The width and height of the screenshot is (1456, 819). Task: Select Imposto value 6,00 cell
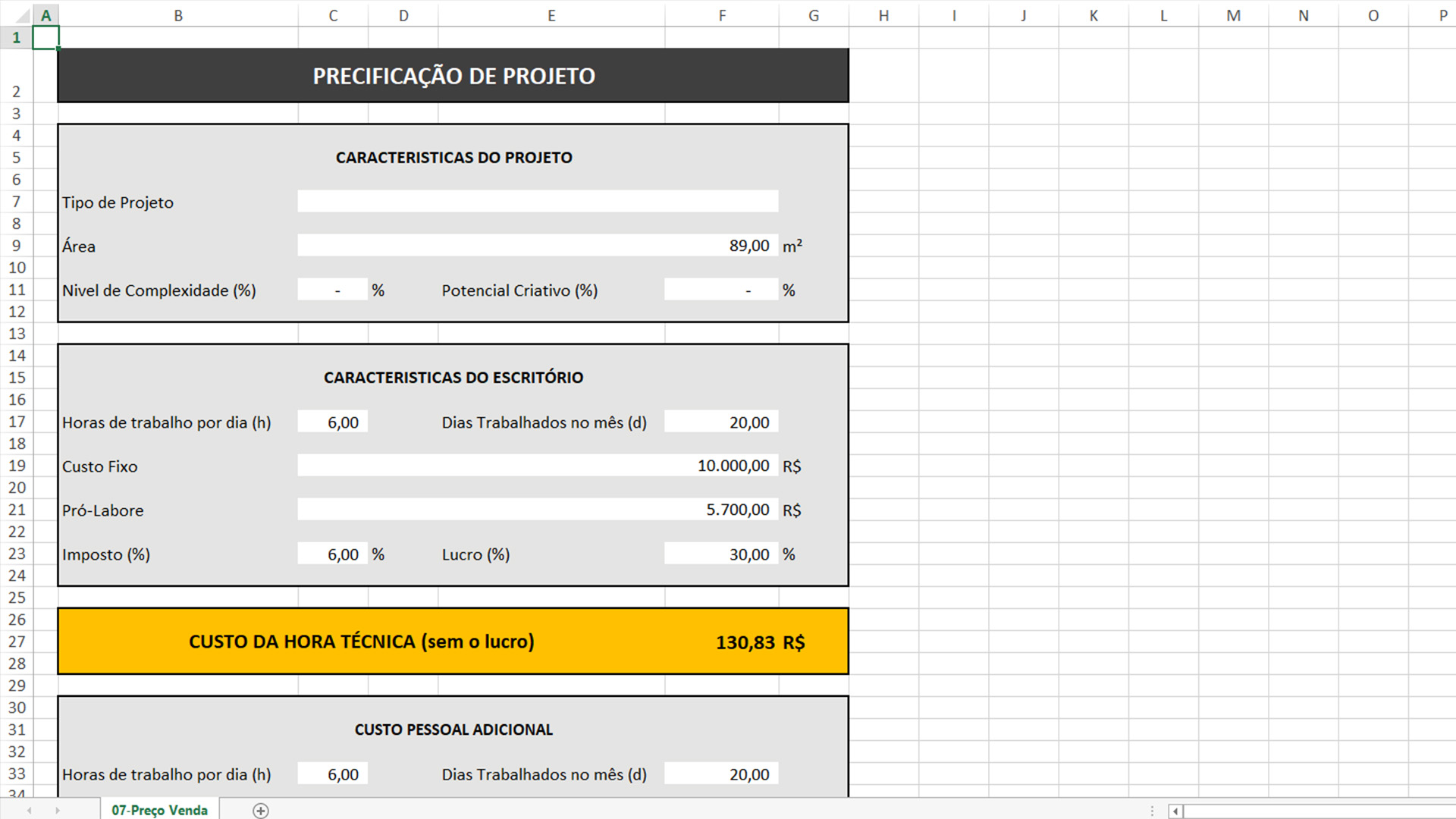click(333, 554)
